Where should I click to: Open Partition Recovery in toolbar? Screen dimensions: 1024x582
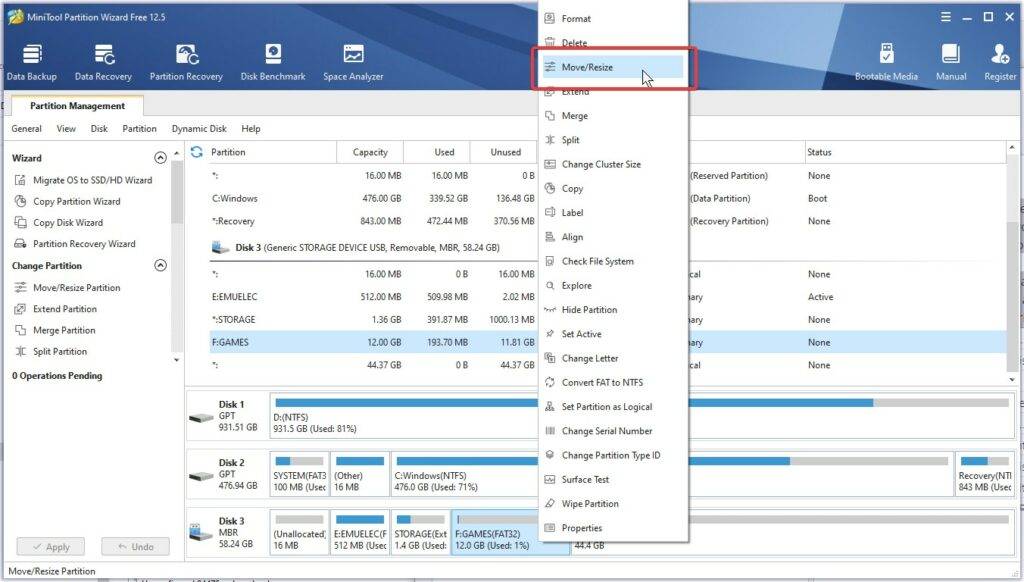tap(186, 63)
